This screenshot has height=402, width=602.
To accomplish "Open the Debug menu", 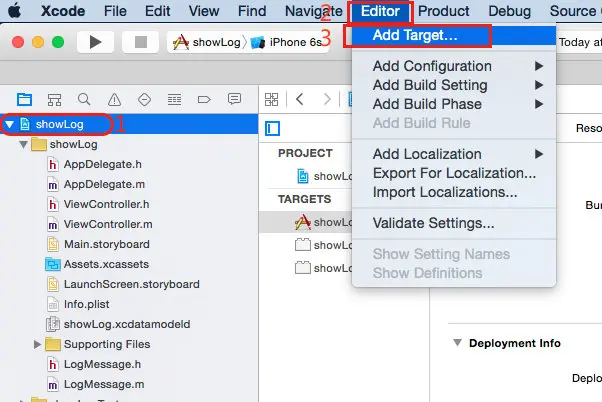I will pyautogui.click(x=509, y=11).
